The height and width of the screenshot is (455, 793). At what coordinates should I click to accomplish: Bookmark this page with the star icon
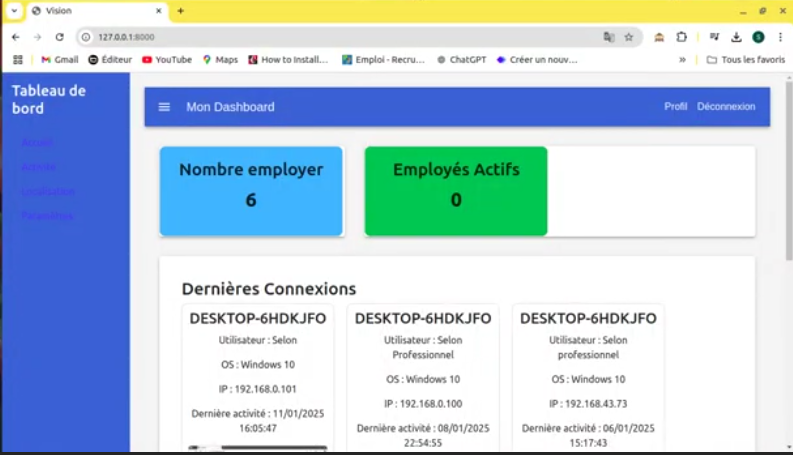(x=629, y=37)
